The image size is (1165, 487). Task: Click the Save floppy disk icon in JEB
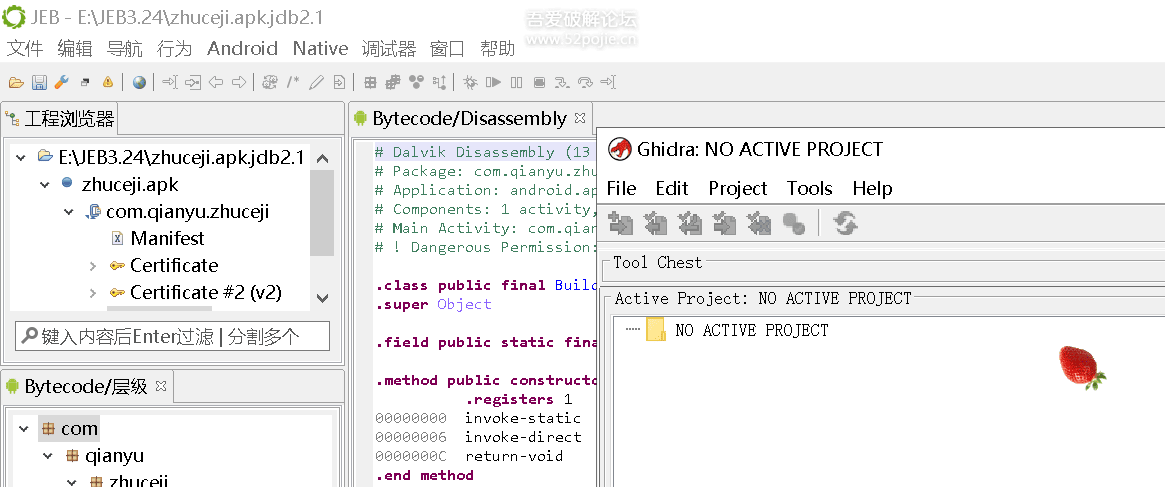coord(39,83)
